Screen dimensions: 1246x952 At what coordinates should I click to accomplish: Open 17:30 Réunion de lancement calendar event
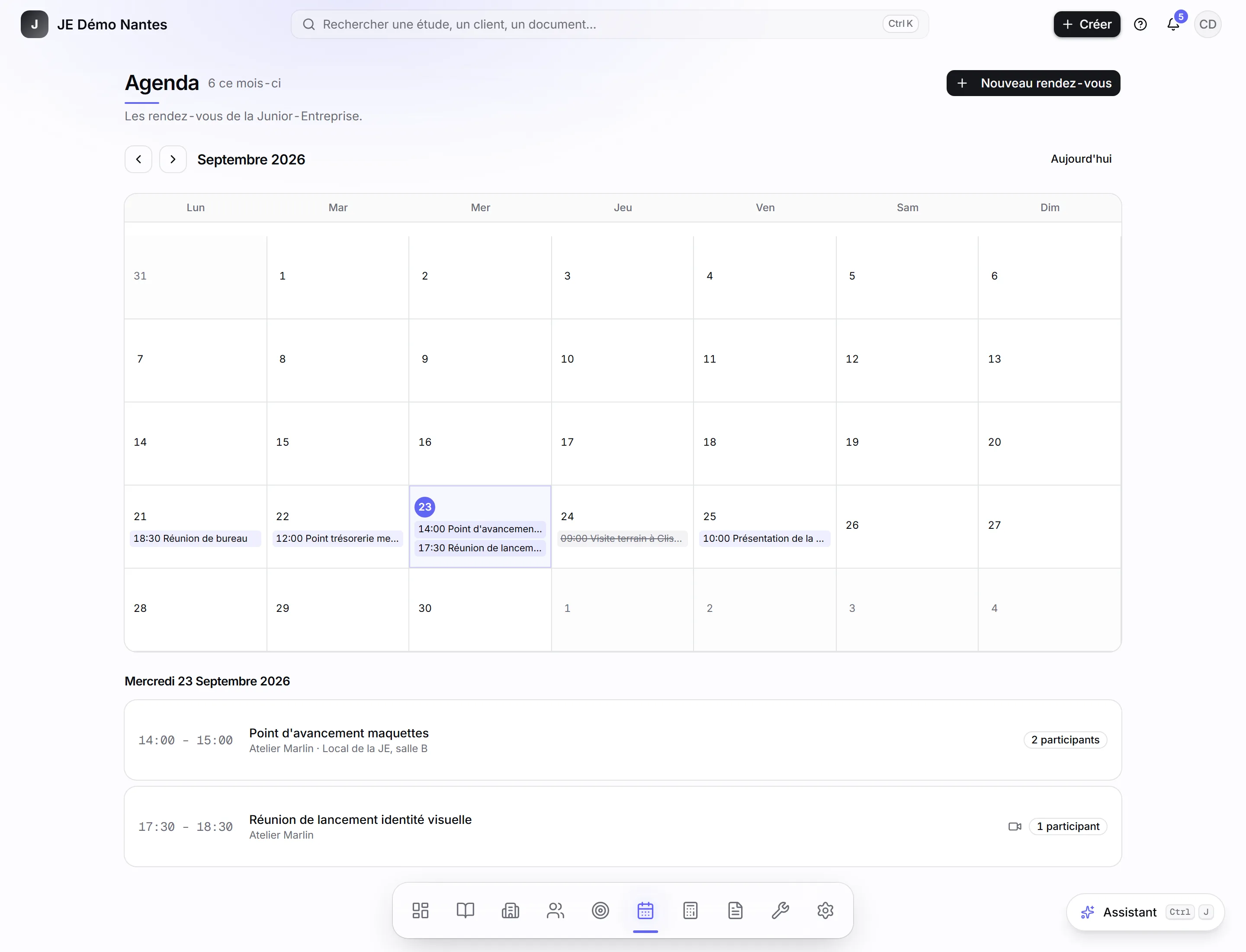[x=480, y=548]
